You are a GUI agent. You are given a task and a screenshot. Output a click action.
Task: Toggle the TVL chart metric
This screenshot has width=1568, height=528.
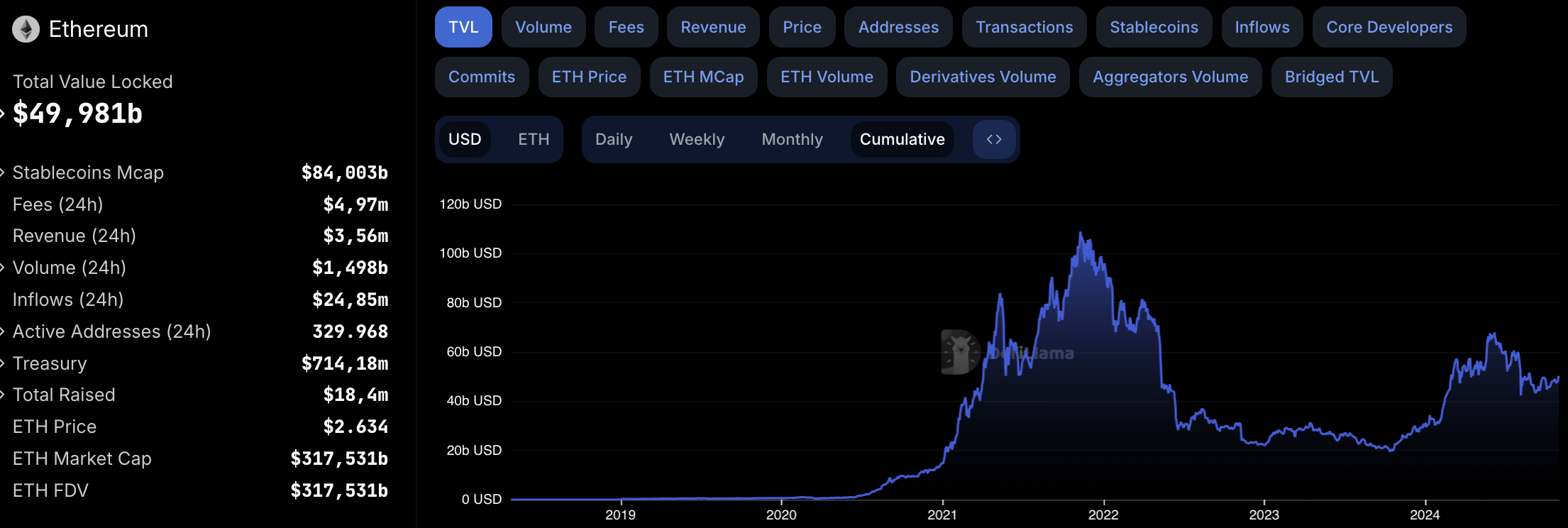coord(463,27)
